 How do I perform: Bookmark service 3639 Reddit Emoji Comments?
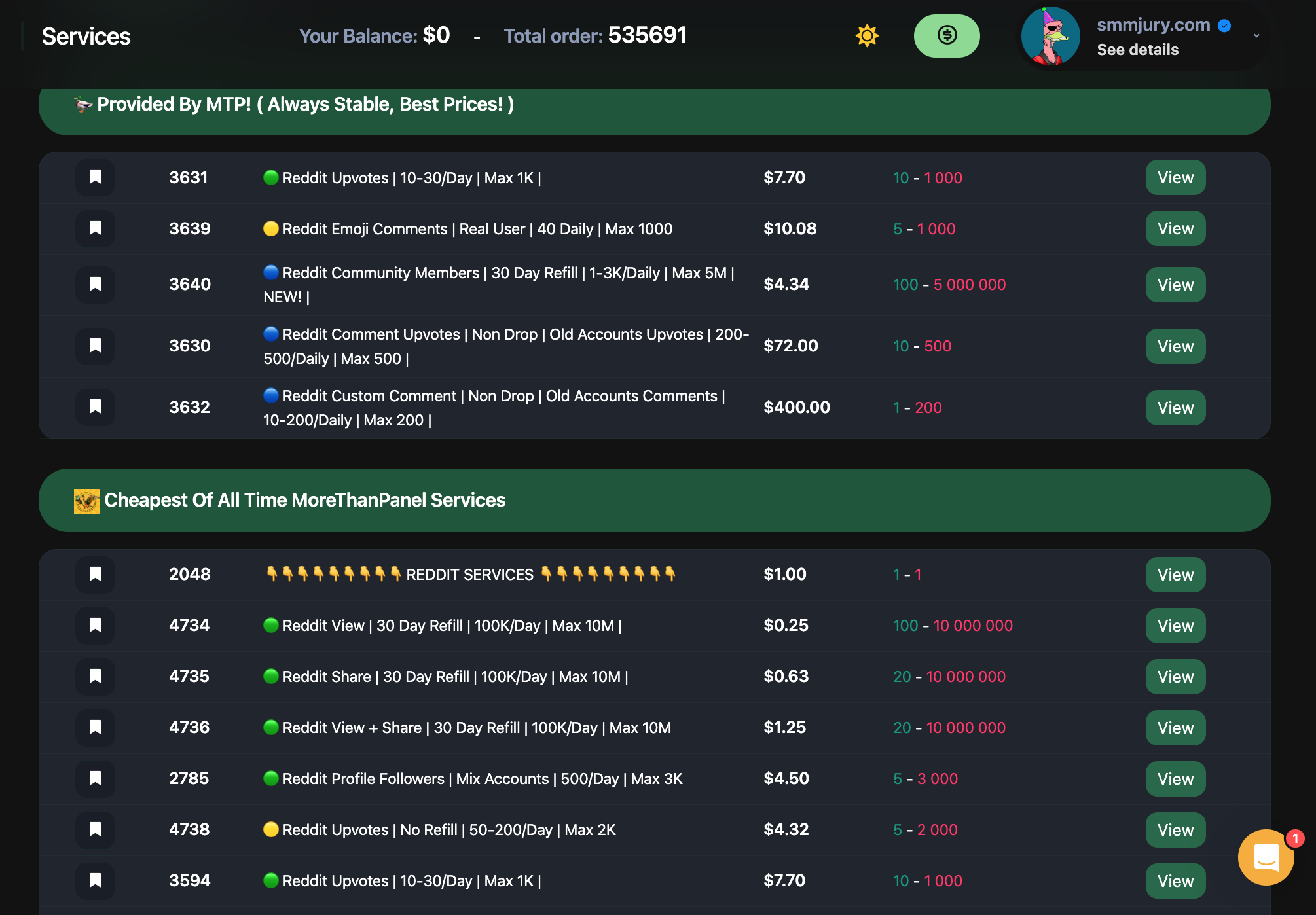pos(96,228)
